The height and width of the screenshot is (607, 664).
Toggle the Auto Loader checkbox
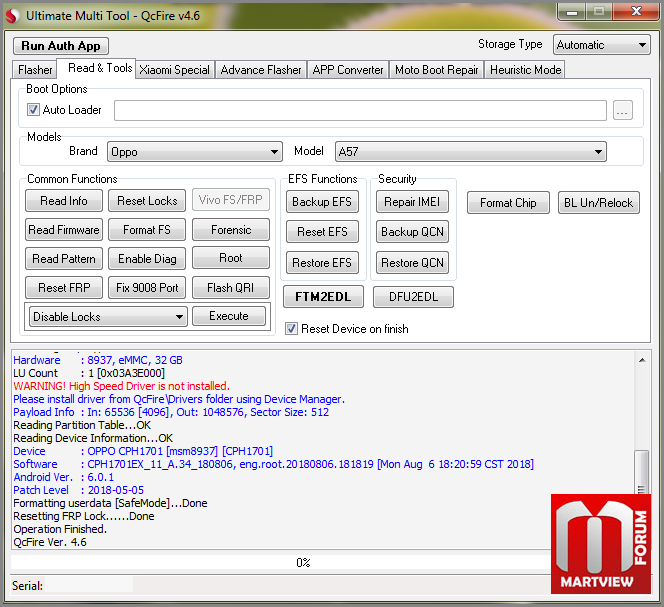[33, 110]
